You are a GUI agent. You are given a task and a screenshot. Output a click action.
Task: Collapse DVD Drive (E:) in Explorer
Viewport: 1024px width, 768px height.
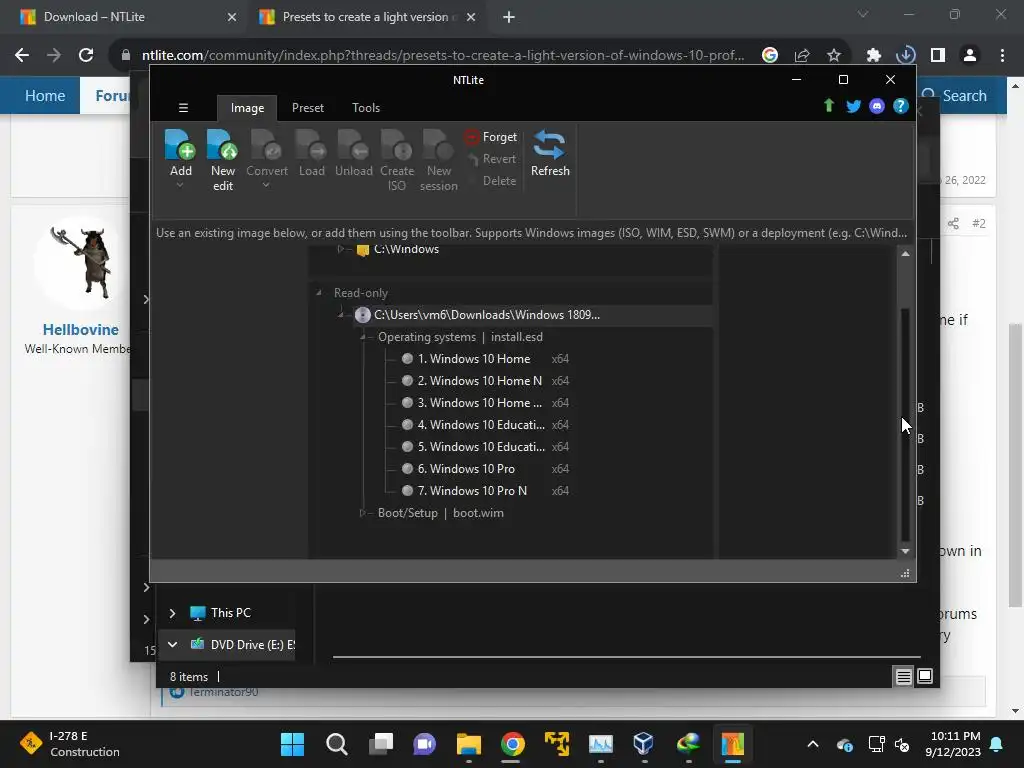point(172,645)
